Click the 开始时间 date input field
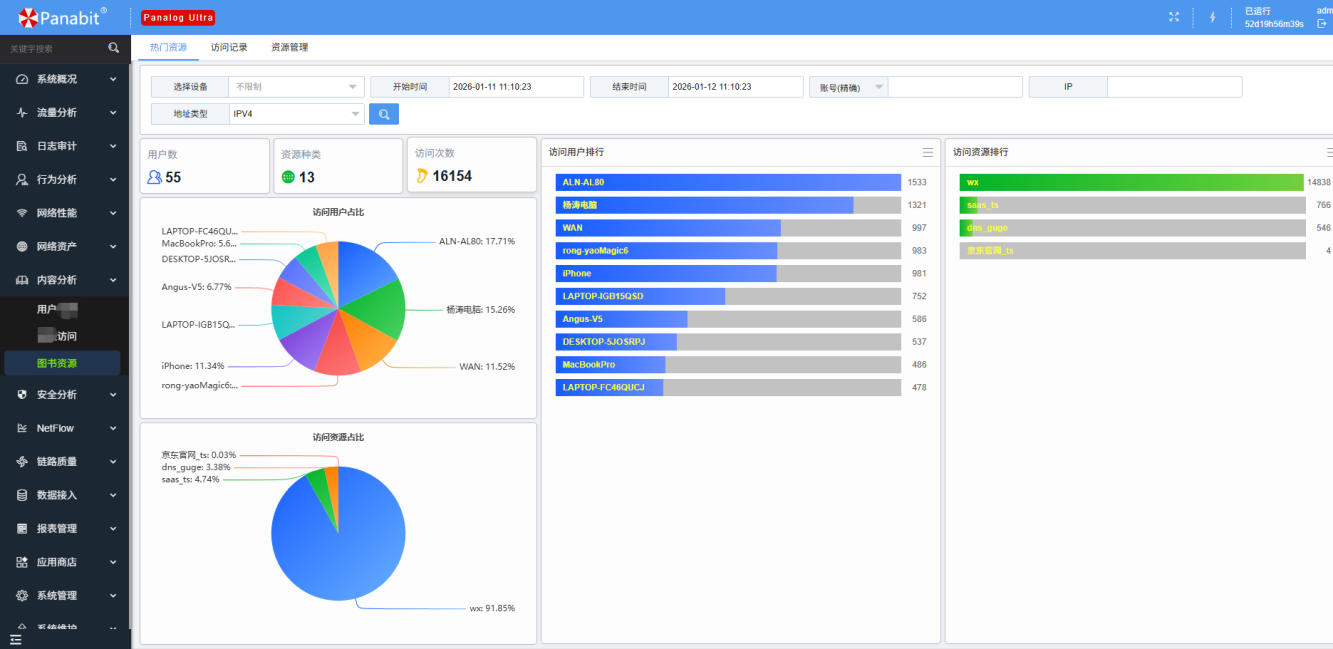Viewport: 1333px width, 649px height. pos(515,87)
